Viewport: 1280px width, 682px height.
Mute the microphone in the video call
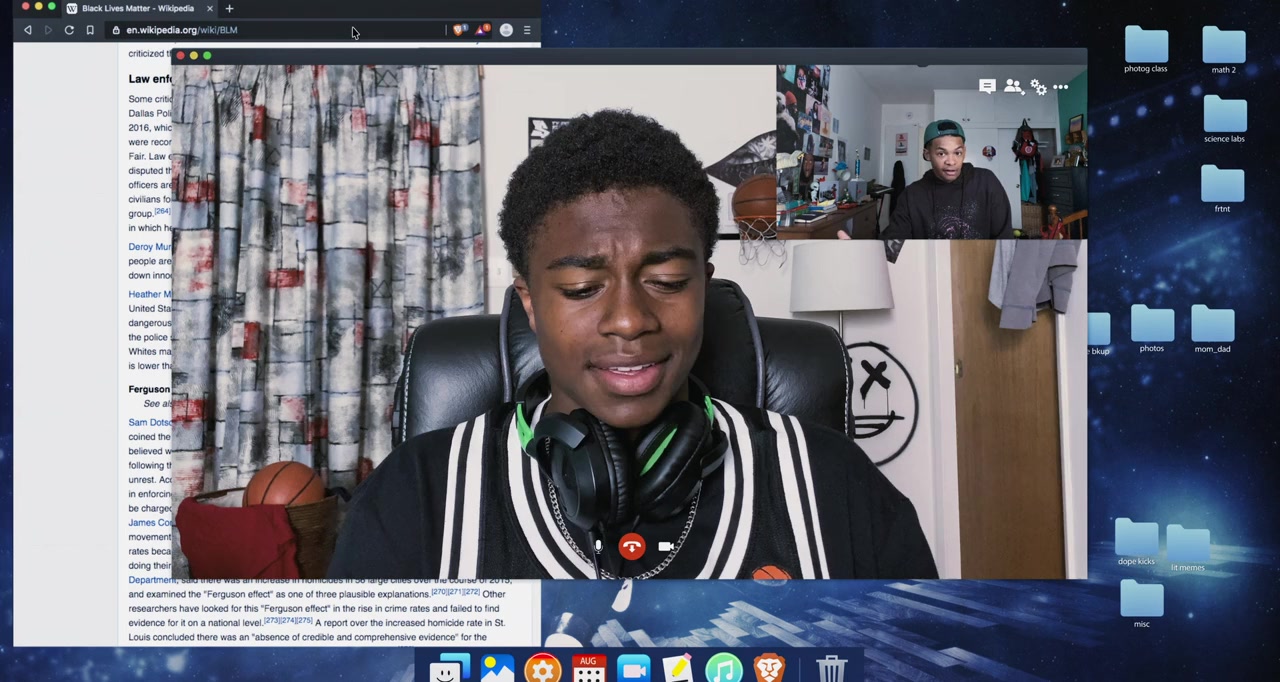click(x=598, y=547)
